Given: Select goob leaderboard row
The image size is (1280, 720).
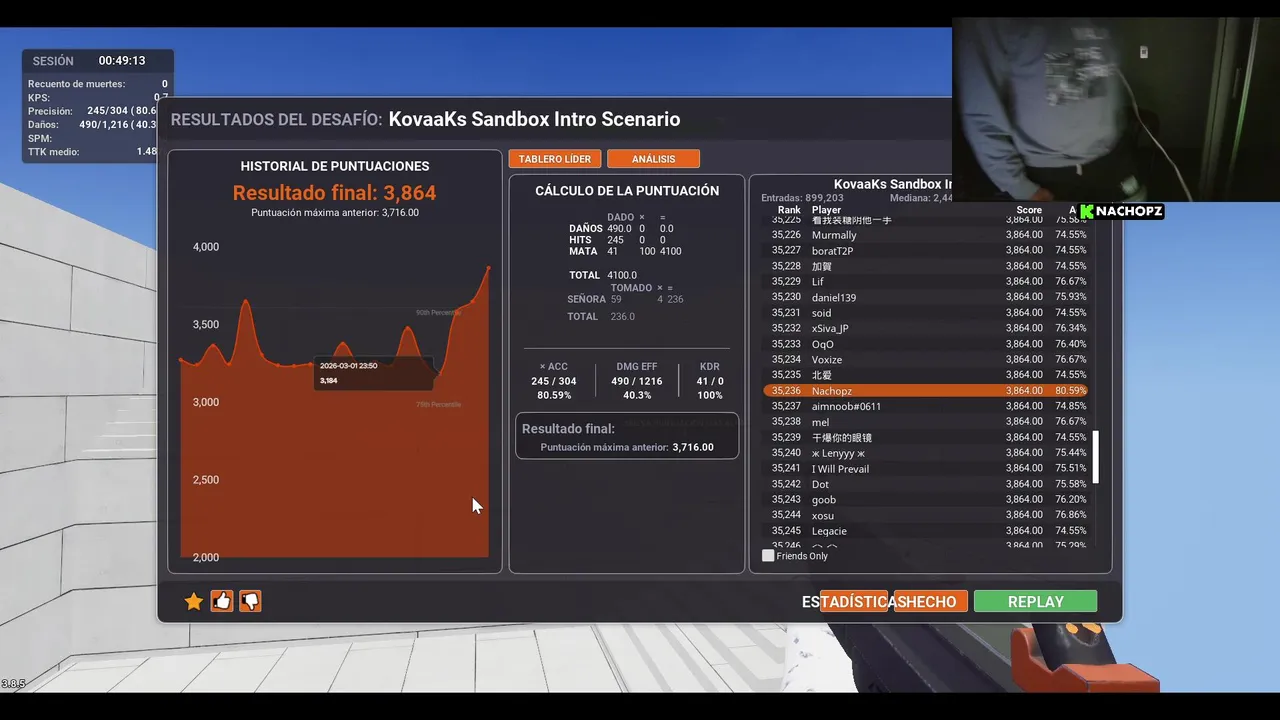Looking at the screenshot, I should point(926,500).
